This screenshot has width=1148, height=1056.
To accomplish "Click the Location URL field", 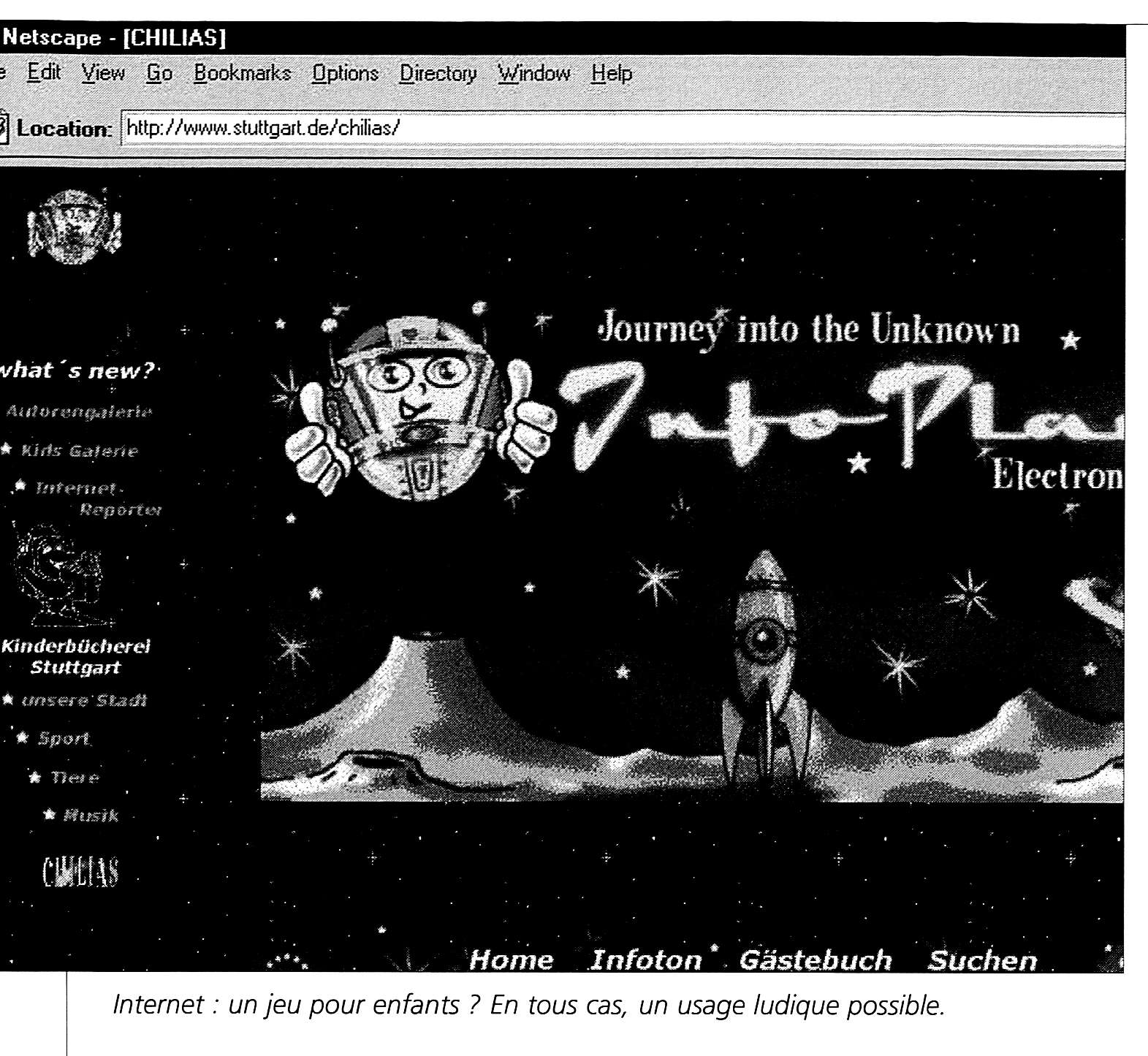I will click(623, 129).
